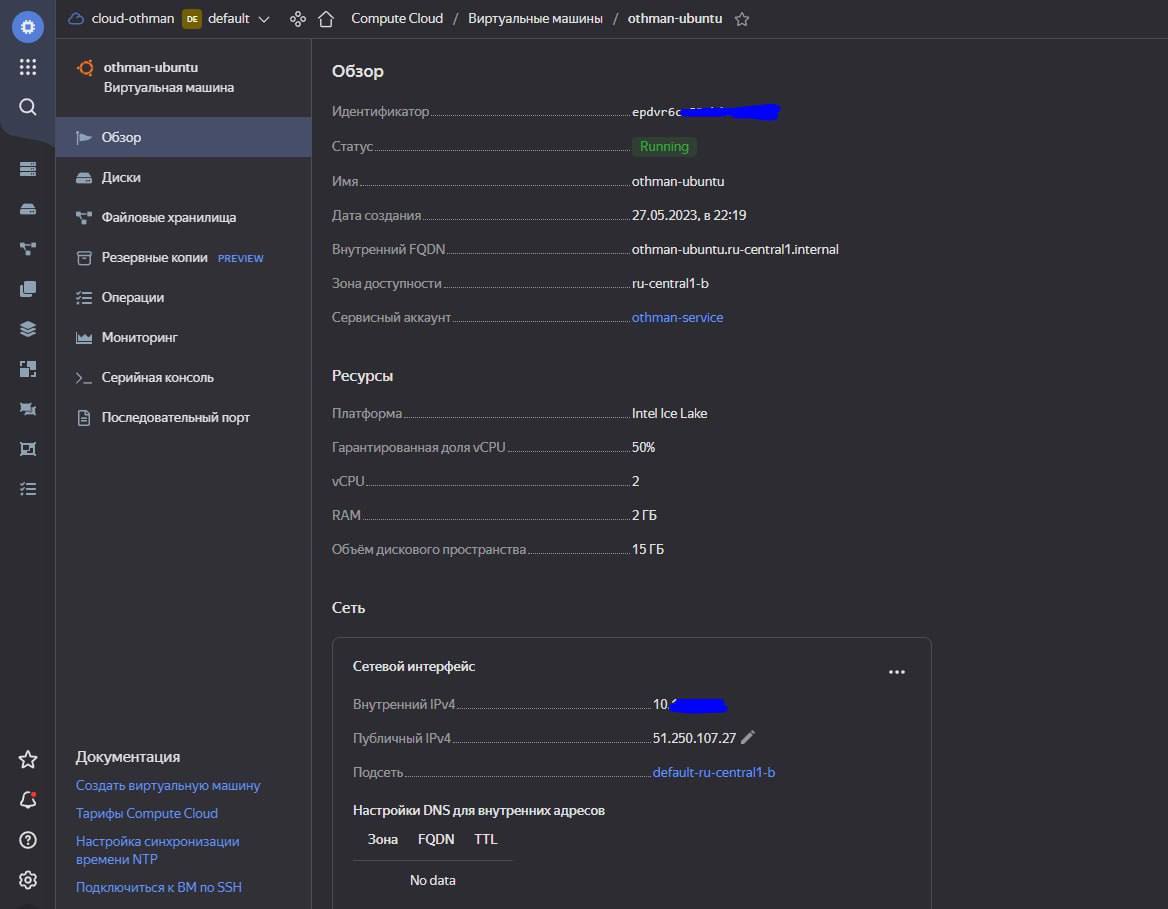Open Создать виртуальную машину documentation link

168,785
